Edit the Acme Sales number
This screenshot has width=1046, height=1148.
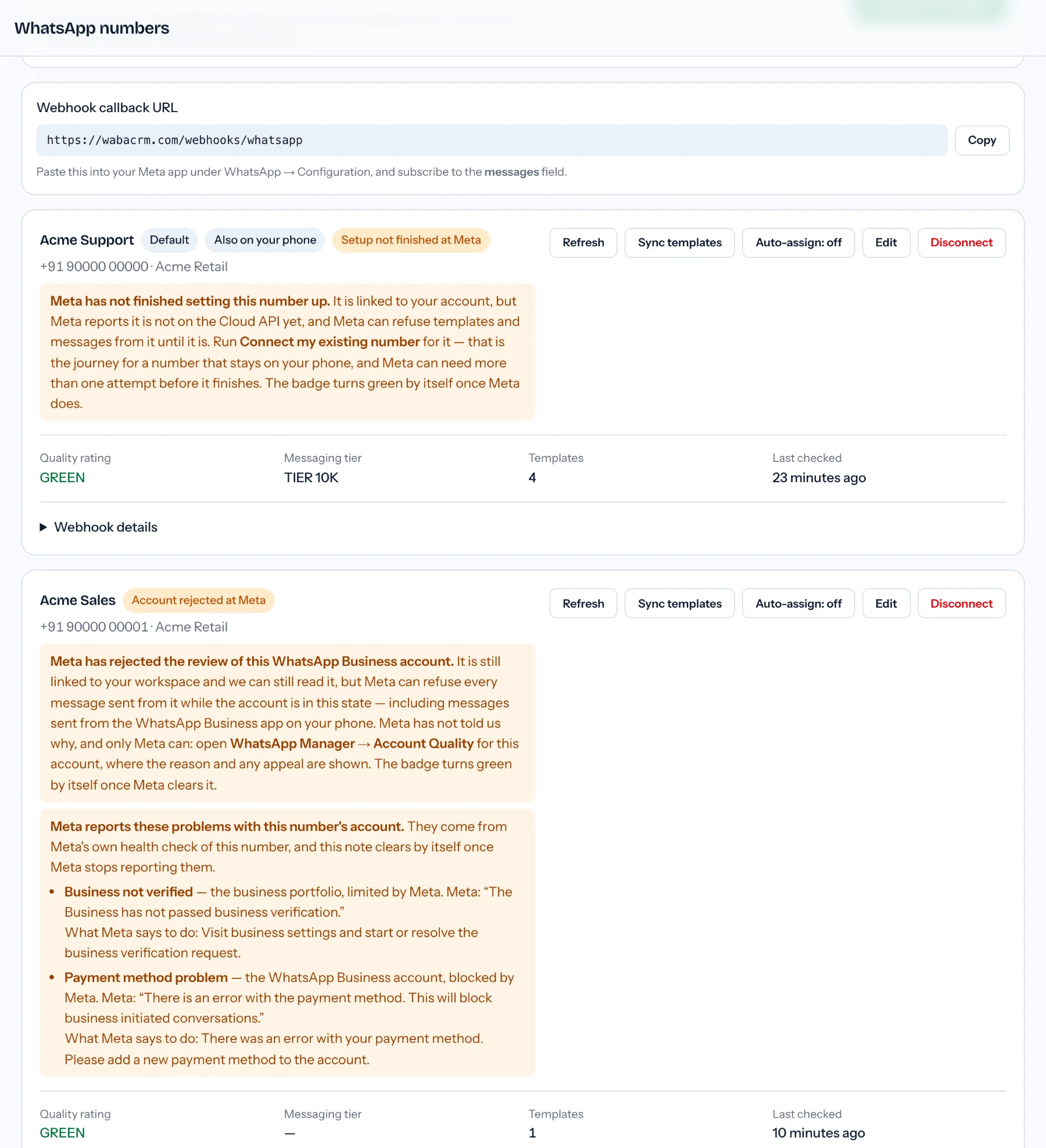886,603
